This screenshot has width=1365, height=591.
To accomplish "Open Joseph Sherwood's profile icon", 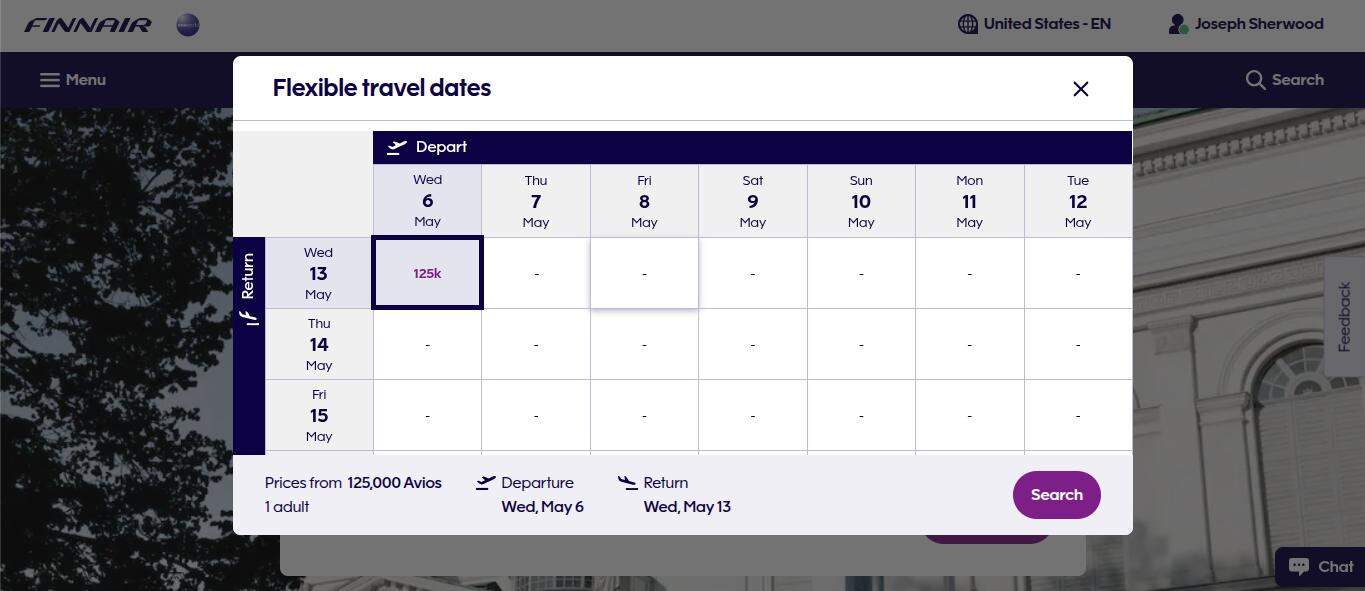I will pyautogui.click(x=1177, y=24).
